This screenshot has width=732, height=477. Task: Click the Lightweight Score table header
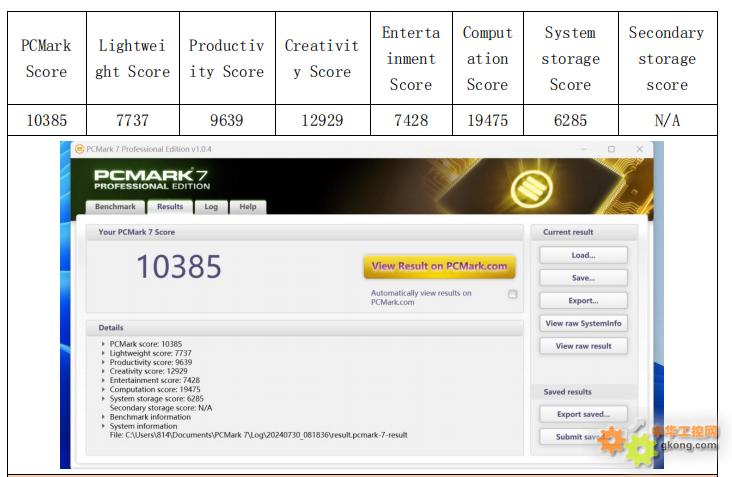click(133, 58)
